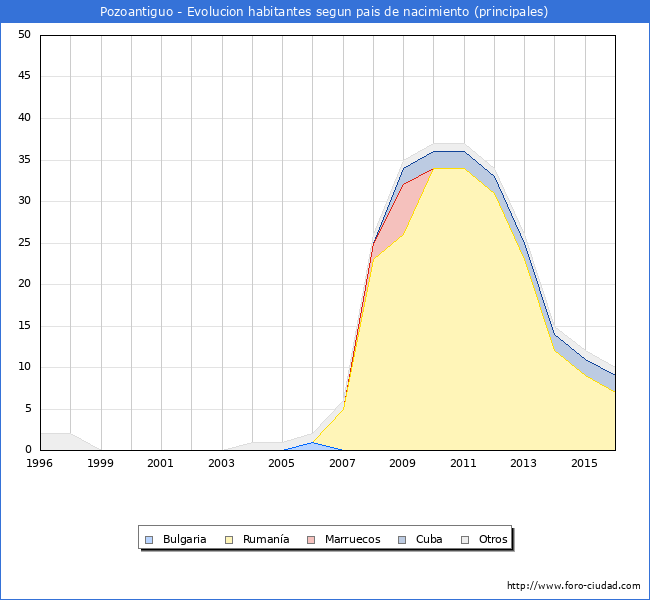The width and height of the screenshot is (650, 600).
Task: Click the 0 y-axis label
Action: pos(28,449)
